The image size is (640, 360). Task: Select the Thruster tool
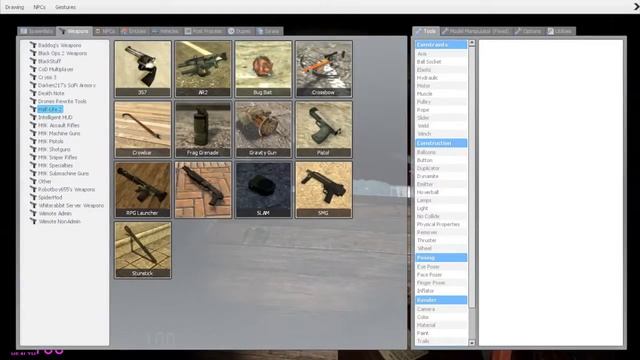coord(441,240)
